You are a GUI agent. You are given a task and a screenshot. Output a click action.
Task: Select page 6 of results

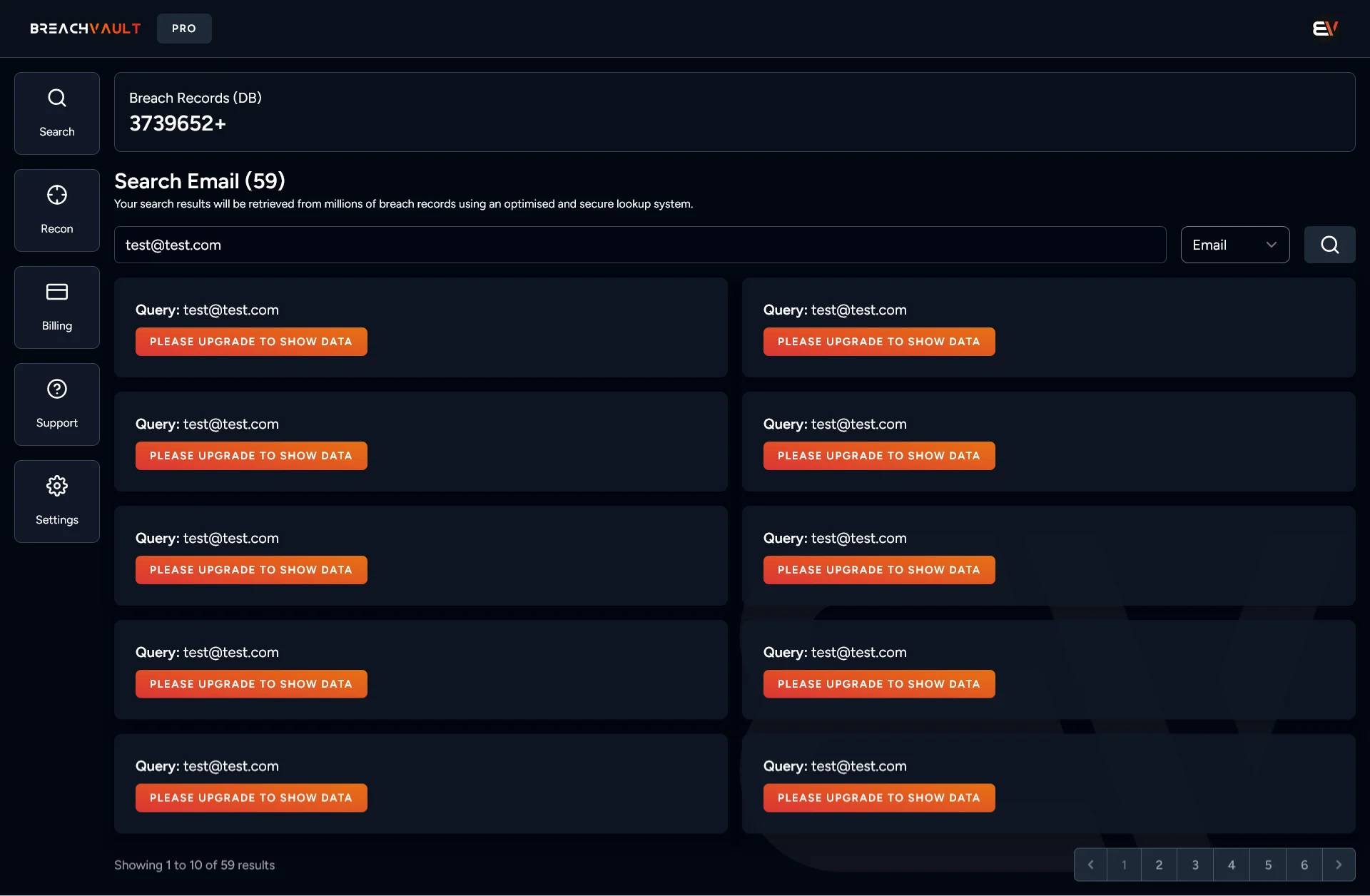coord(1304,864)
